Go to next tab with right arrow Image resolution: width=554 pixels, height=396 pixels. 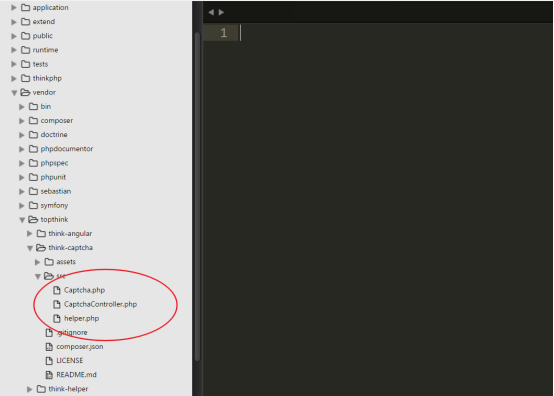pos(221,12)
